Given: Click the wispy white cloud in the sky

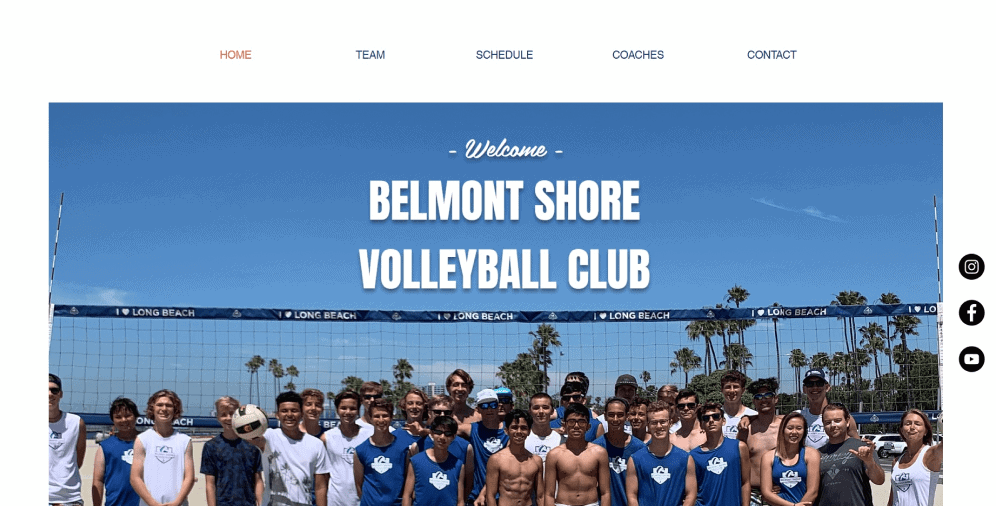Looking at the screenshot, I should [799, 210].
